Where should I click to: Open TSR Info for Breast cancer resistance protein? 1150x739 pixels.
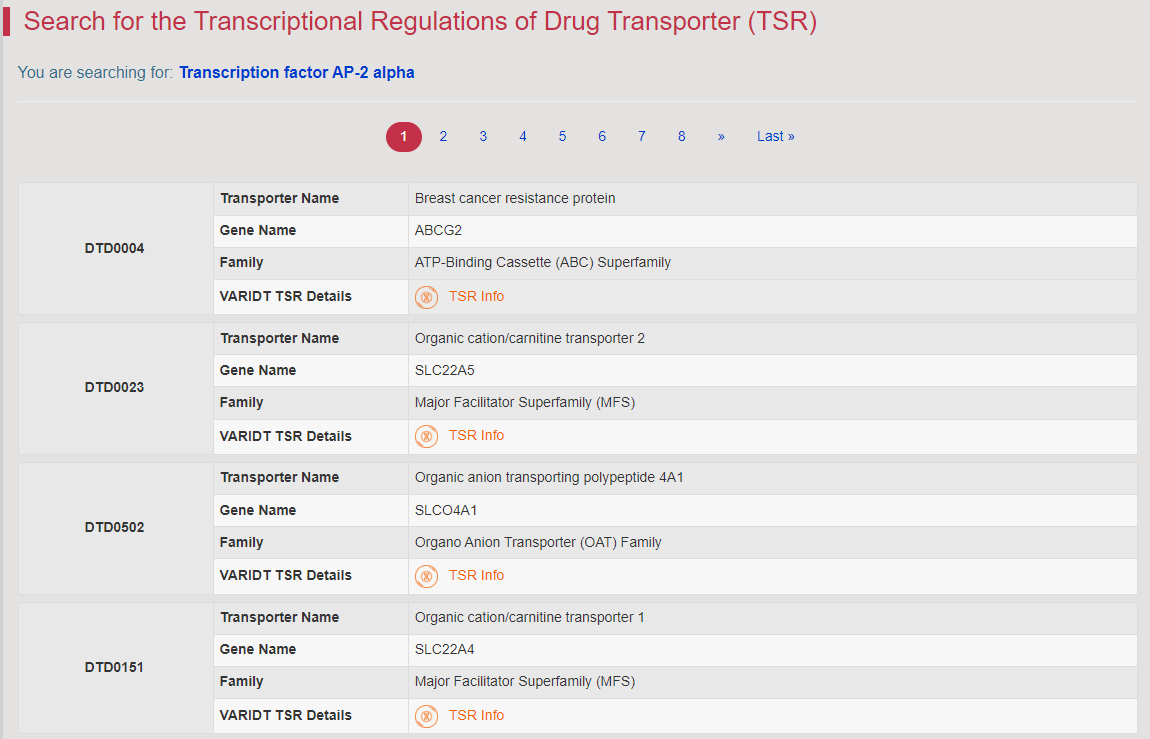(x=476, y=296)
